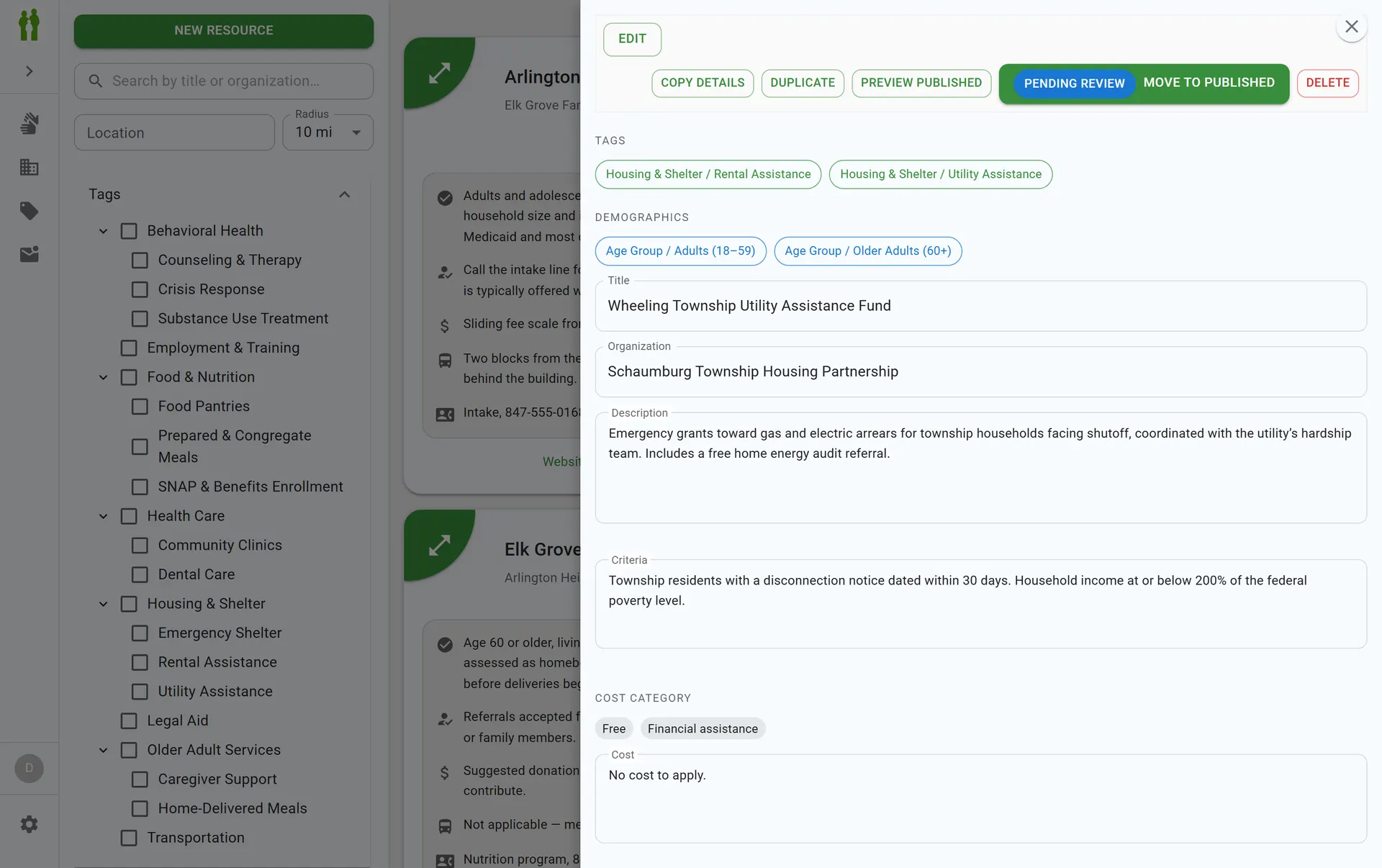This screenshot has width=1382, height=868.
Task: Click Preview Published
Action: (x=921, y=83)
